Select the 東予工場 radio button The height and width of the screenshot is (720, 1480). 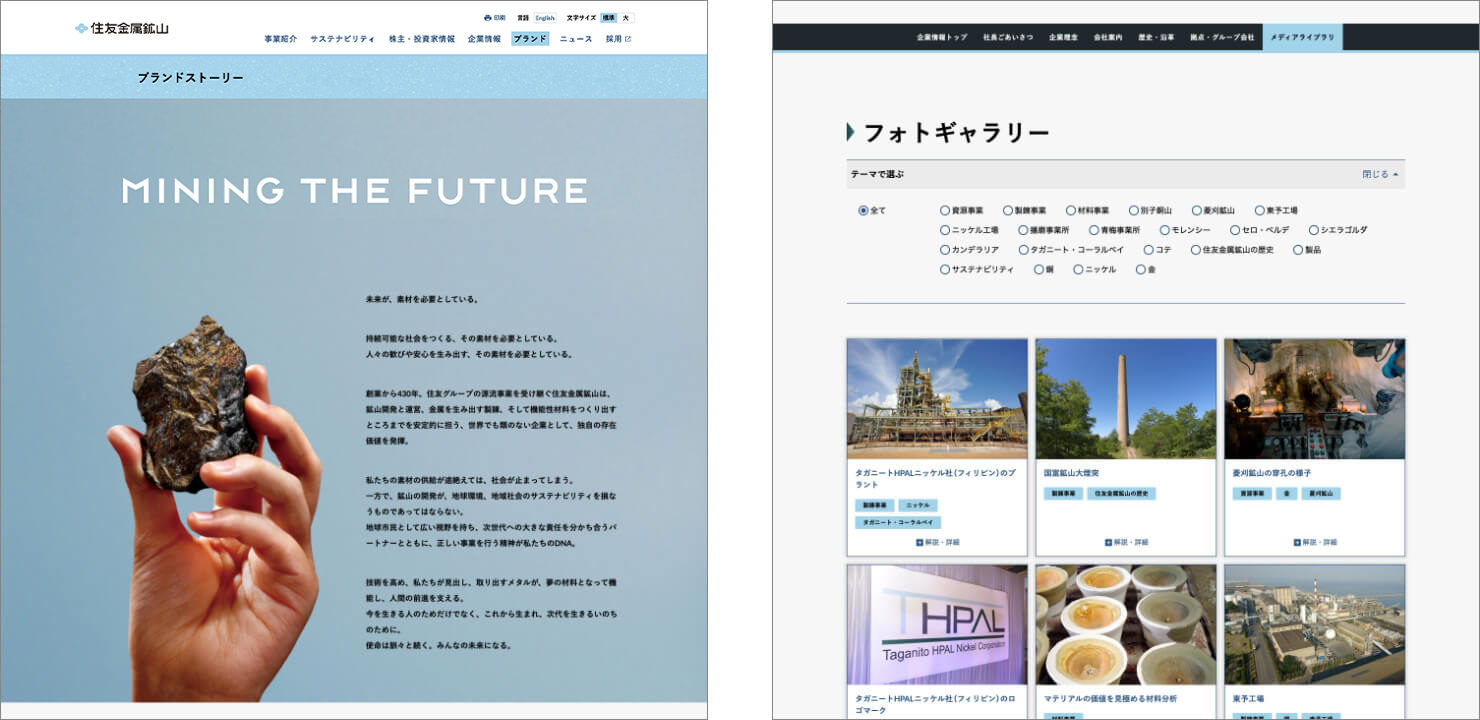pyautogui.click(x=1259, y=211)
